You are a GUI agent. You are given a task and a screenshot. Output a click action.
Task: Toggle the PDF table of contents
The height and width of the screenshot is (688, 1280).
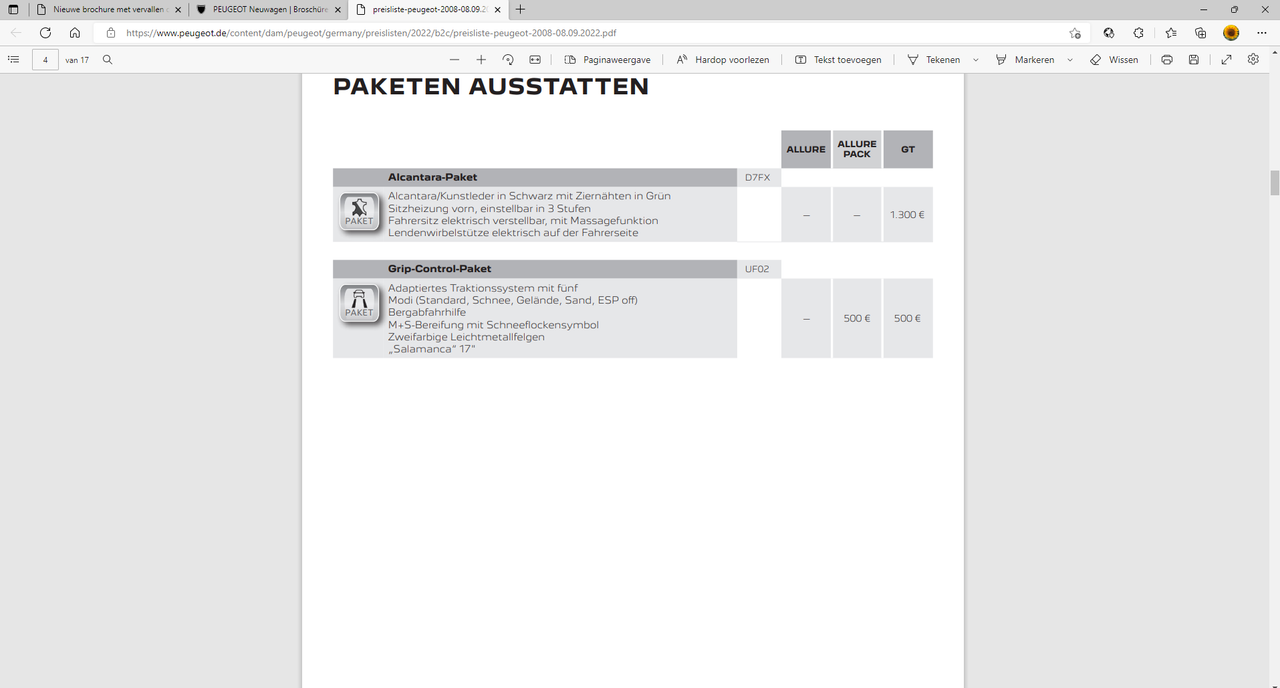(13, 60)
